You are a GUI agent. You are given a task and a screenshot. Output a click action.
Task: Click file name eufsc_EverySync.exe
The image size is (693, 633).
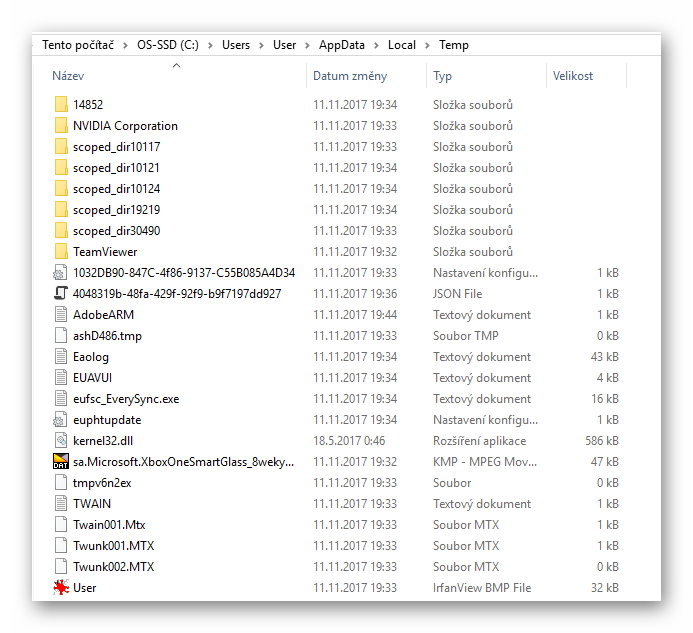(x=126, y=399)
